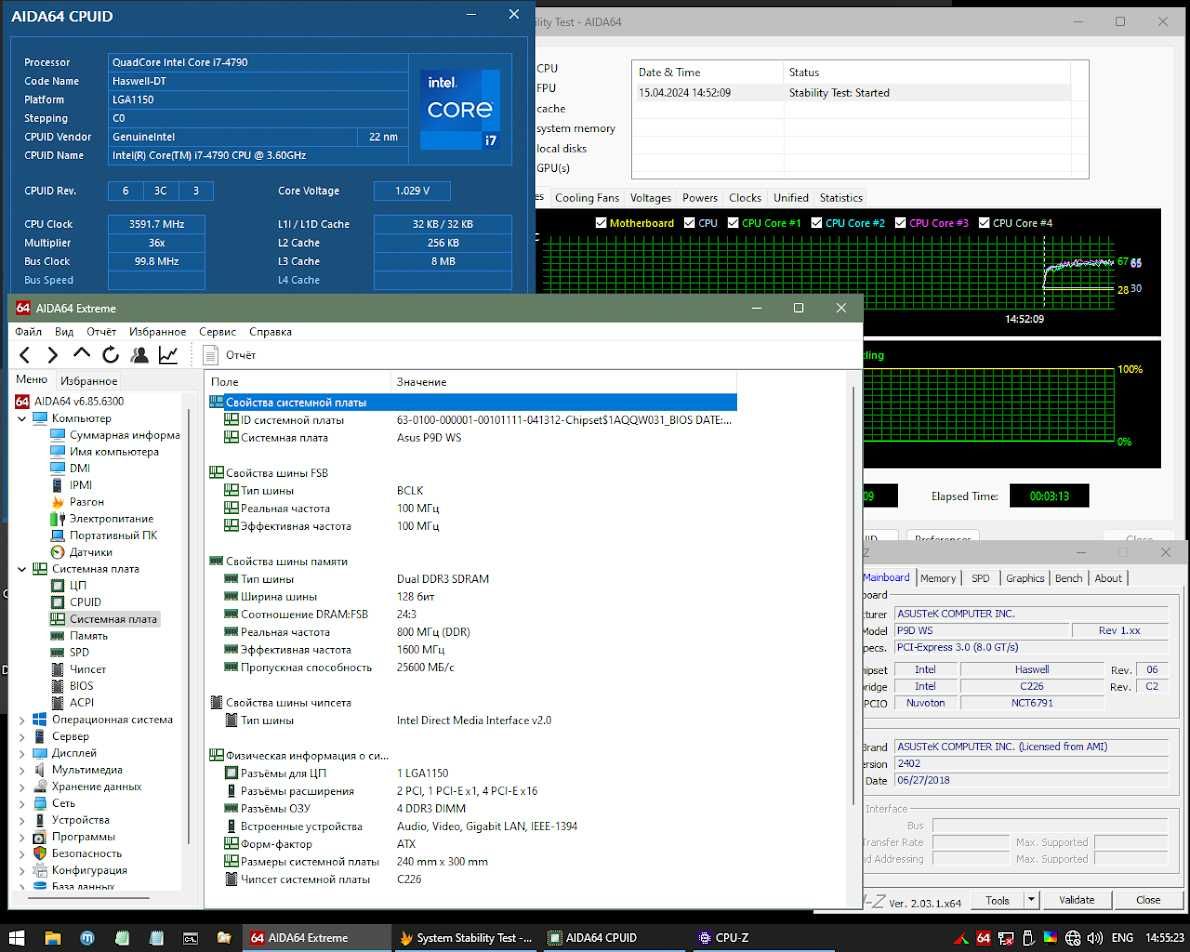This screenshot has height=952, width=1190.
Task: Go up one level with the up arrow
Action: point(81,354)
